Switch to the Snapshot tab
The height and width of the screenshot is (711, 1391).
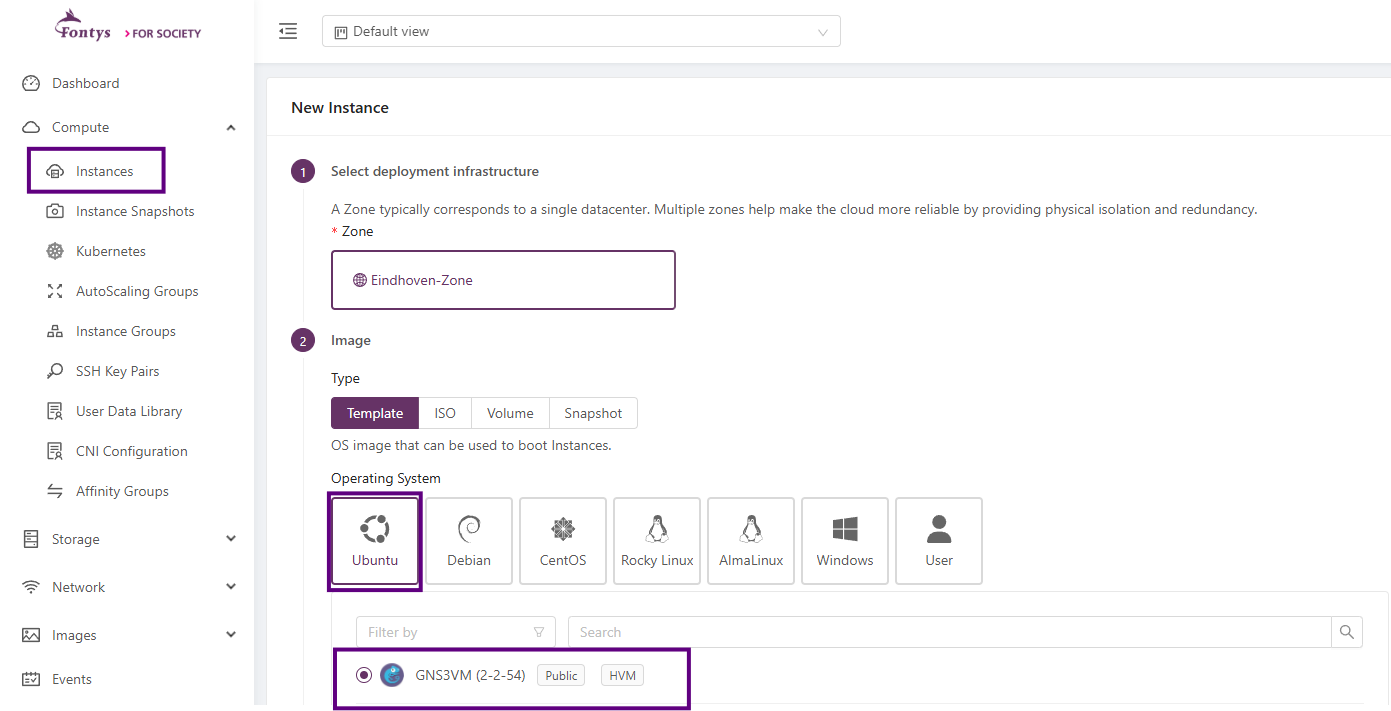(593, 413)
